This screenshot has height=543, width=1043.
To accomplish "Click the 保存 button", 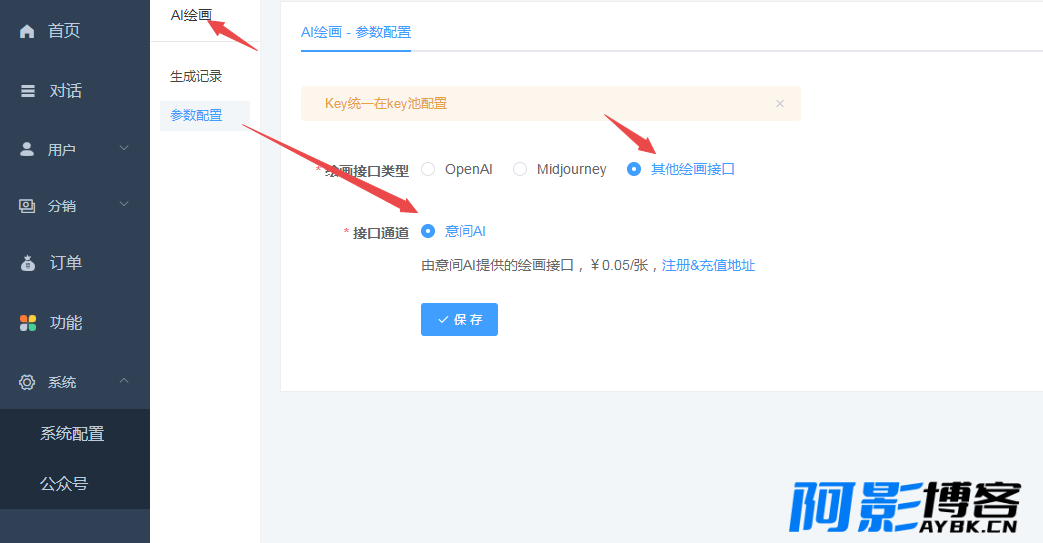I will pos(459,319).
